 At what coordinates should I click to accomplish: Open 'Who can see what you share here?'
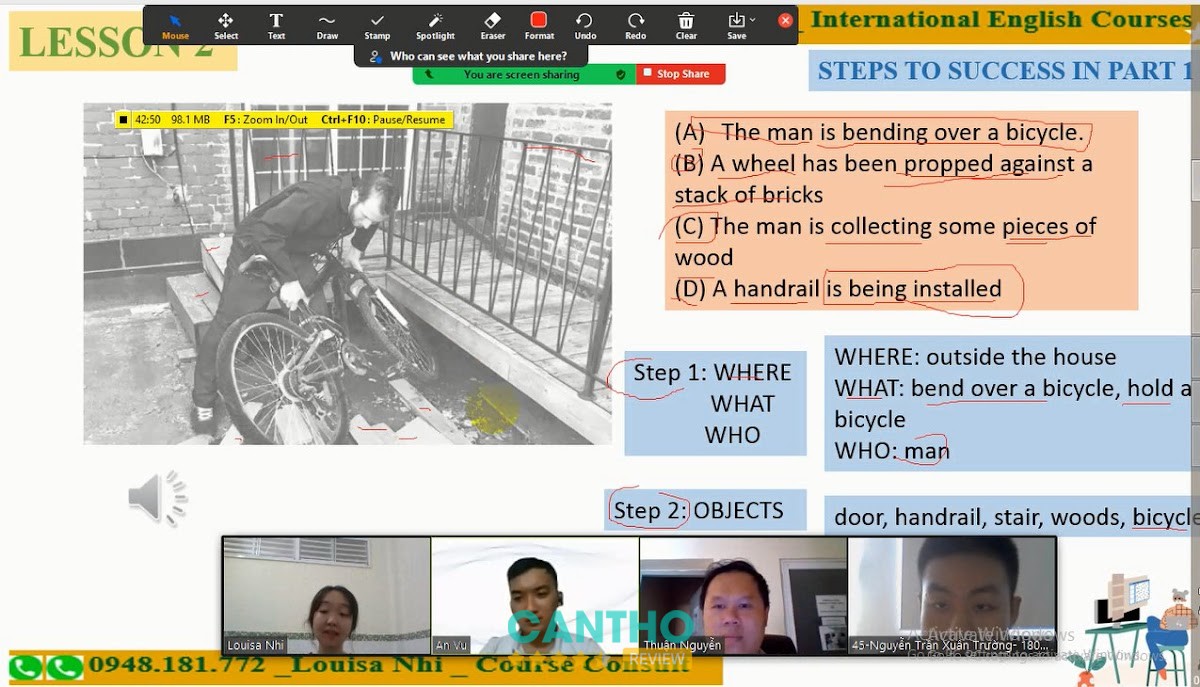469,56
